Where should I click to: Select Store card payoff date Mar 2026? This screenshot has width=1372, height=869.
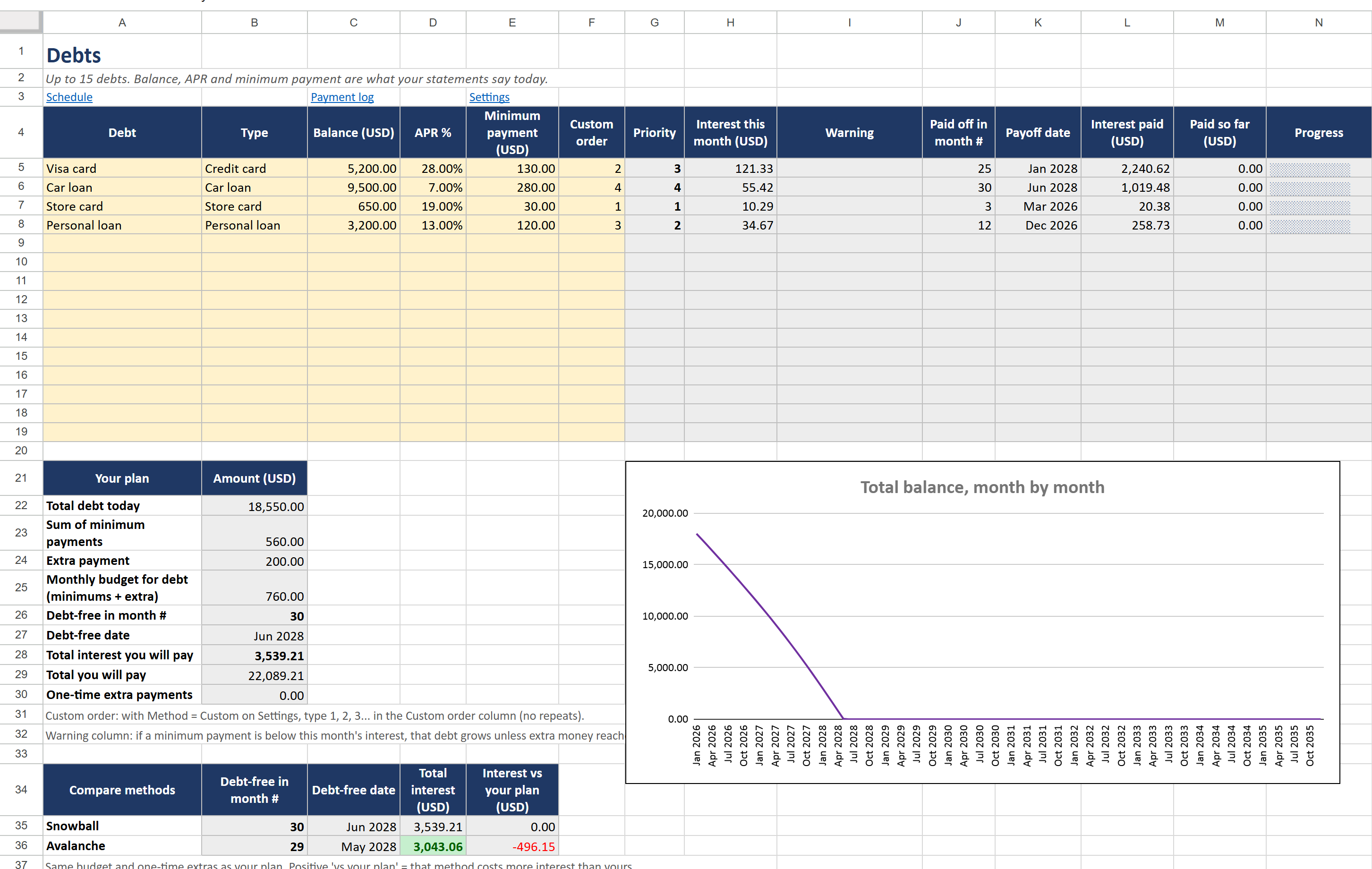click(1038, 206)
